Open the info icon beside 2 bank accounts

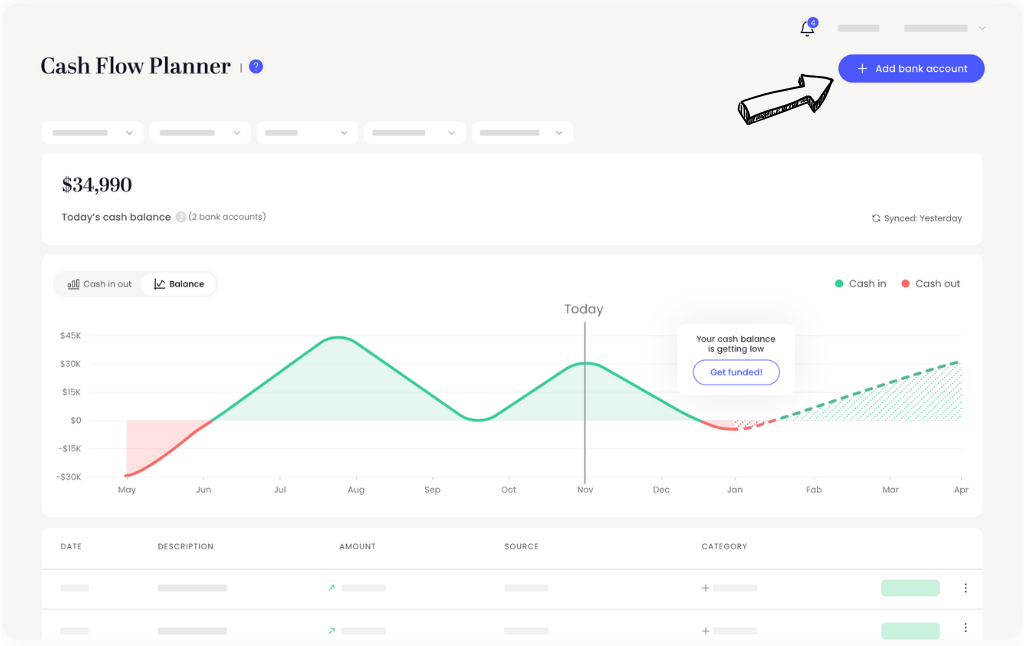(180, 217)
